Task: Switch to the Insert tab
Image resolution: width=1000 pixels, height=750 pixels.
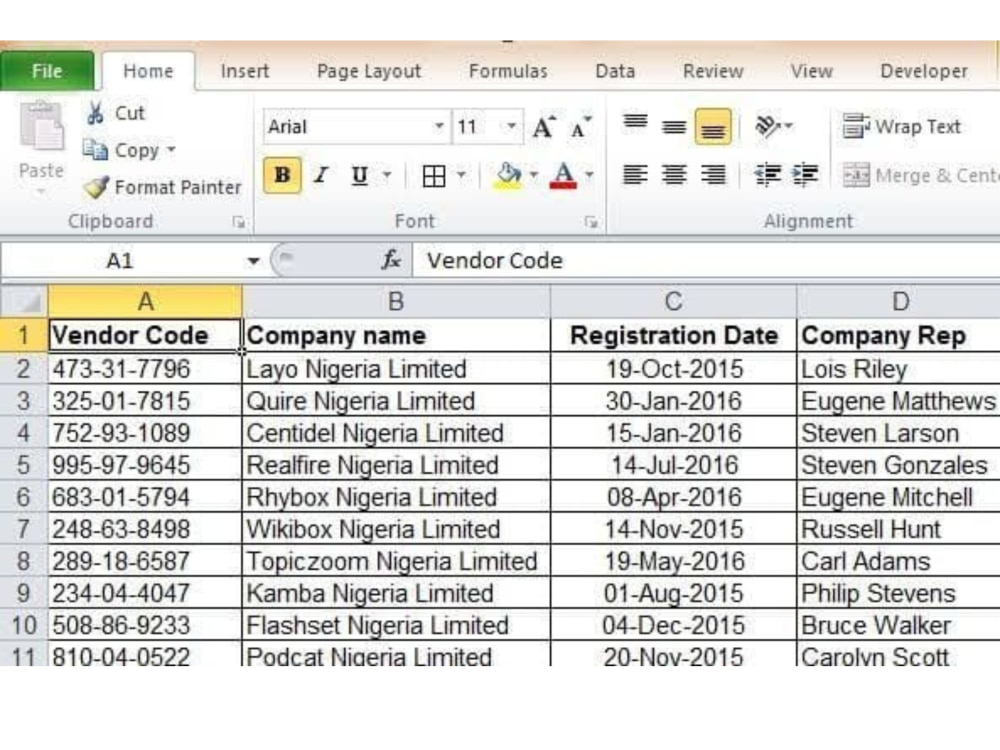Action: point(245,71)
